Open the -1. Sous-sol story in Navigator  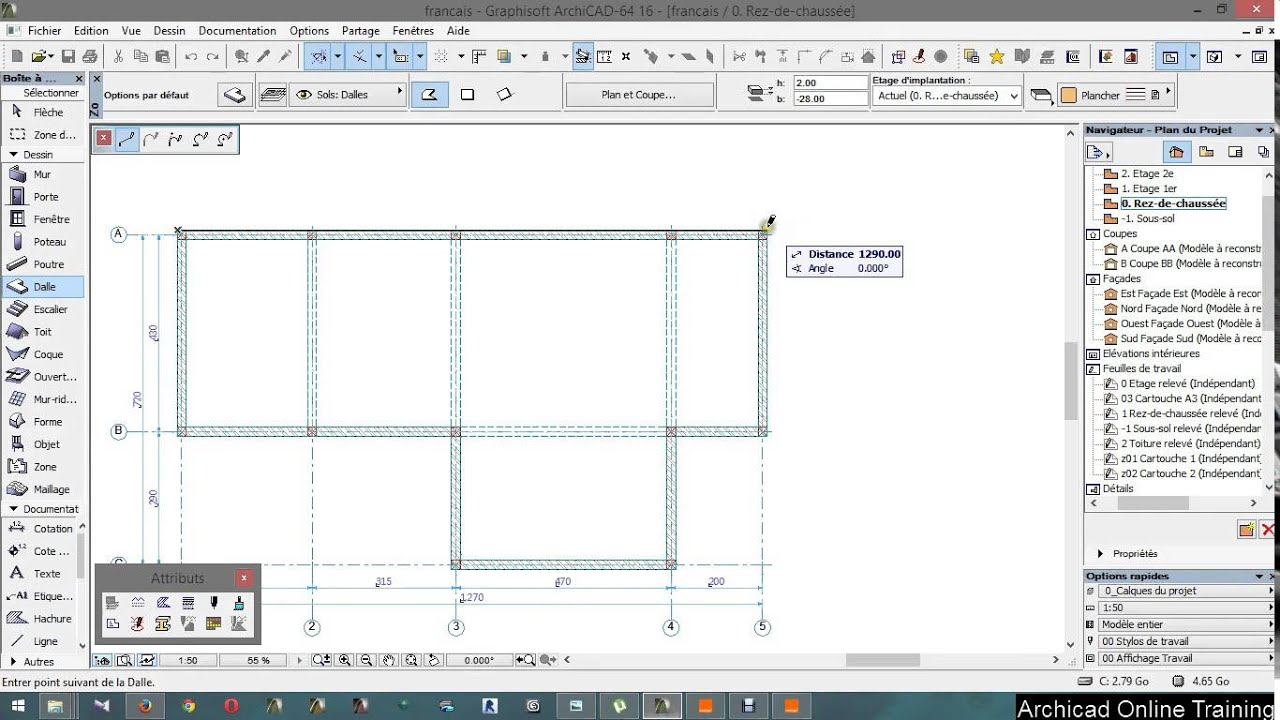click(x=1148, y=218)
